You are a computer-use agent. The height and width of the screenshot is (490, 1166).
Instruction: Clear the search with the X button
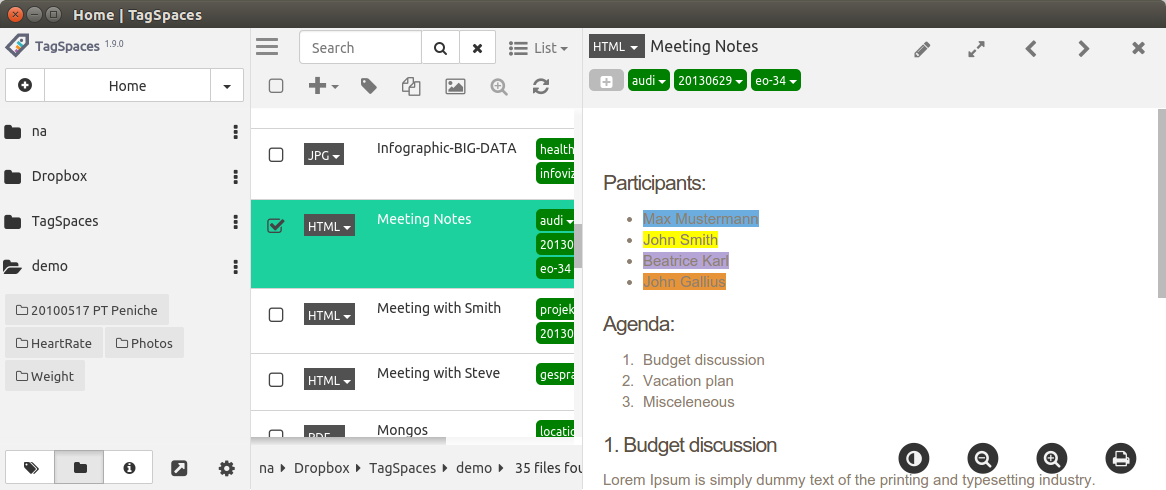[x=477, y=48]
